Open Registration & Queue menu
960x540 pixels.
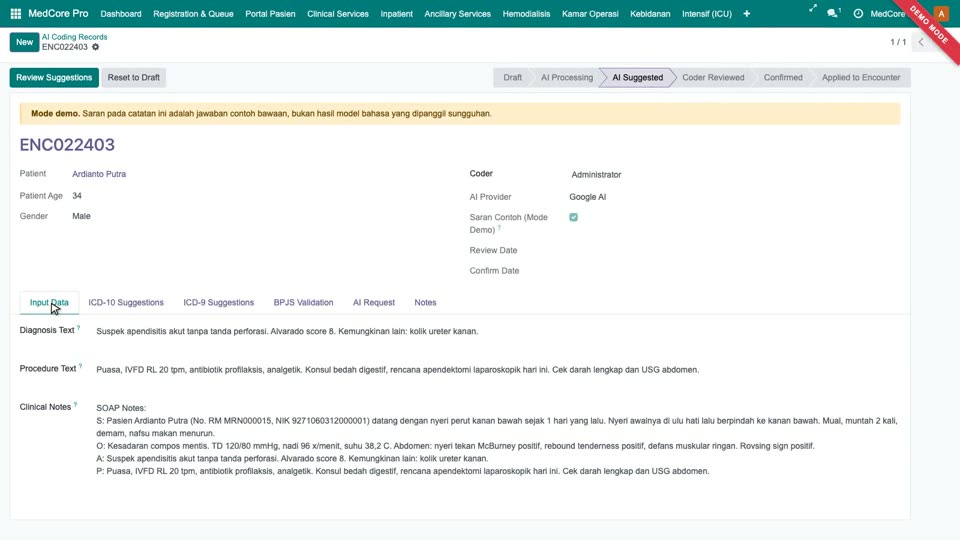click(x=193, y=13)
